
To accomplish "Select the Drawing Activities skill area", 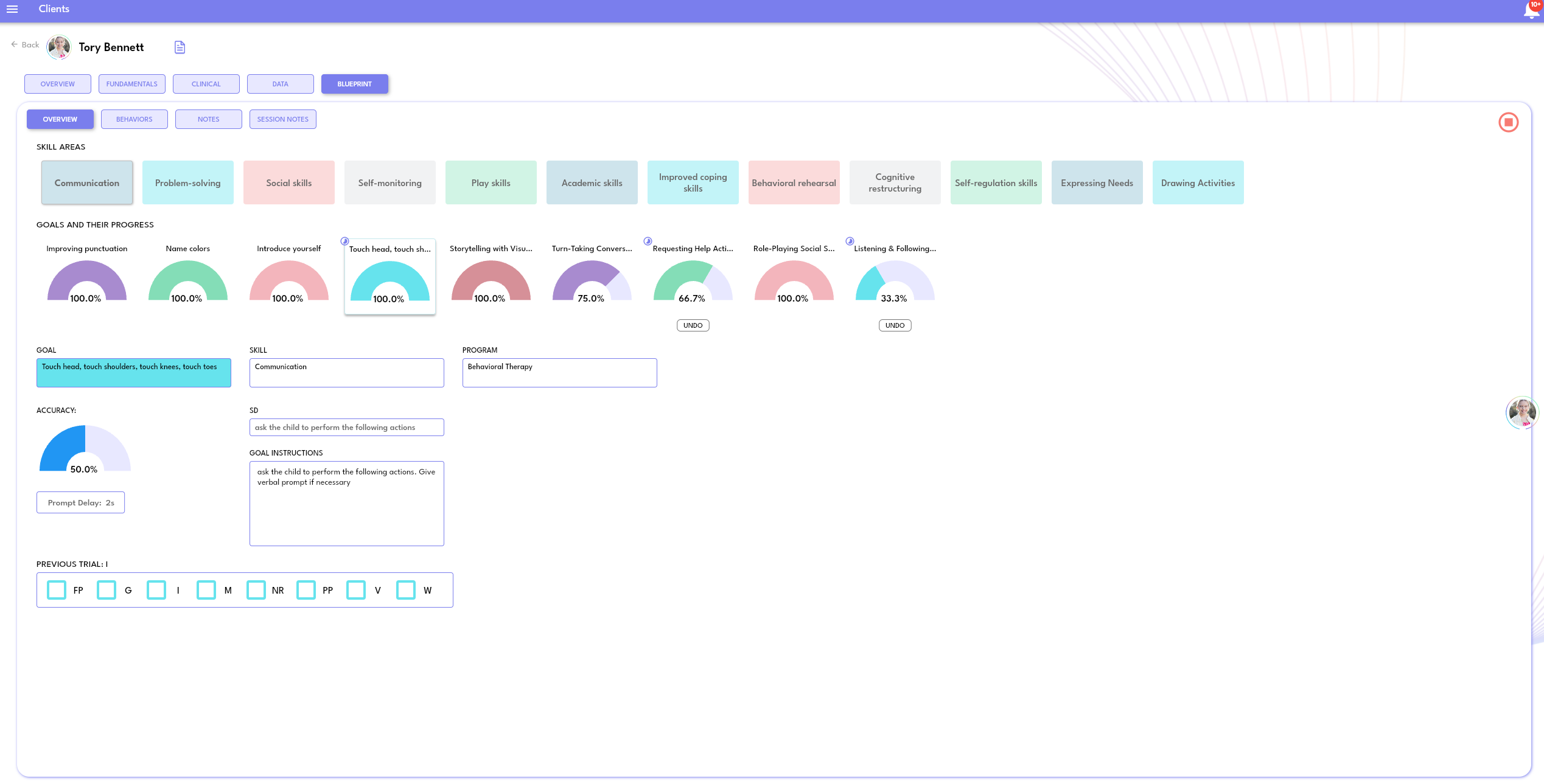I will (x=1198, y=182).
